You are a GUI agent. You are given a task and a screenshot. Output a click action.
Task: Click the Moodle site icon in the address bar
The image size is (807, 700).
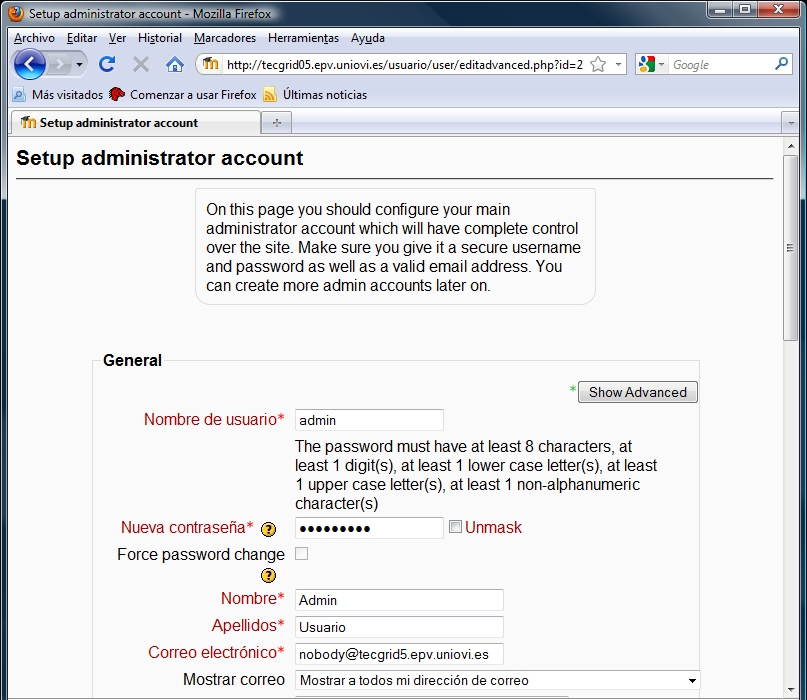tap(210, 64)
